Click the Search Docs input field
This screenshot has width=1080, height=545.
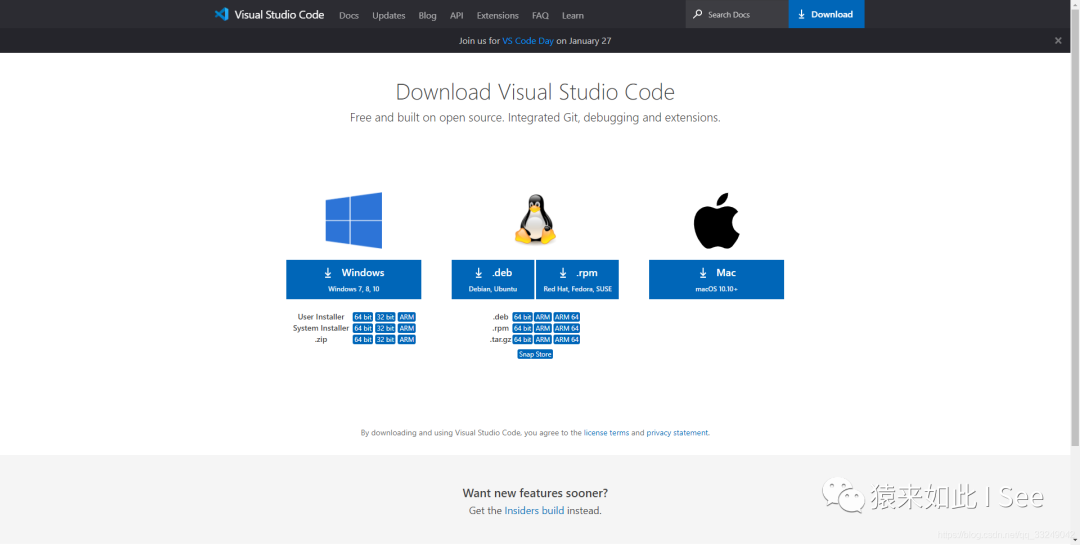click(x=737, y=14)
